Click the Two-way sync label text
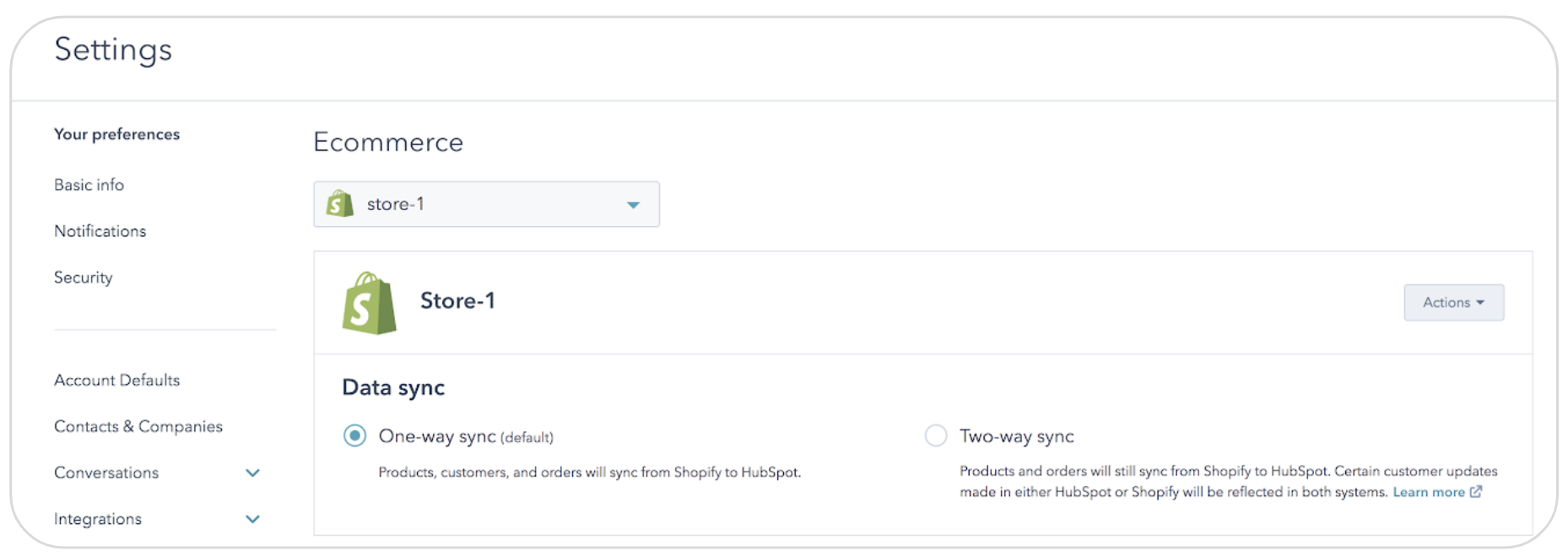This screenshot has height=557, width=1568. (x=1016, y=436)
